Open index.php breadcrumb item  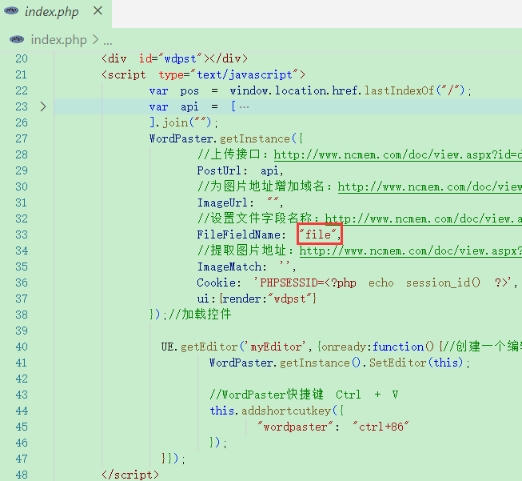point(59,40)
